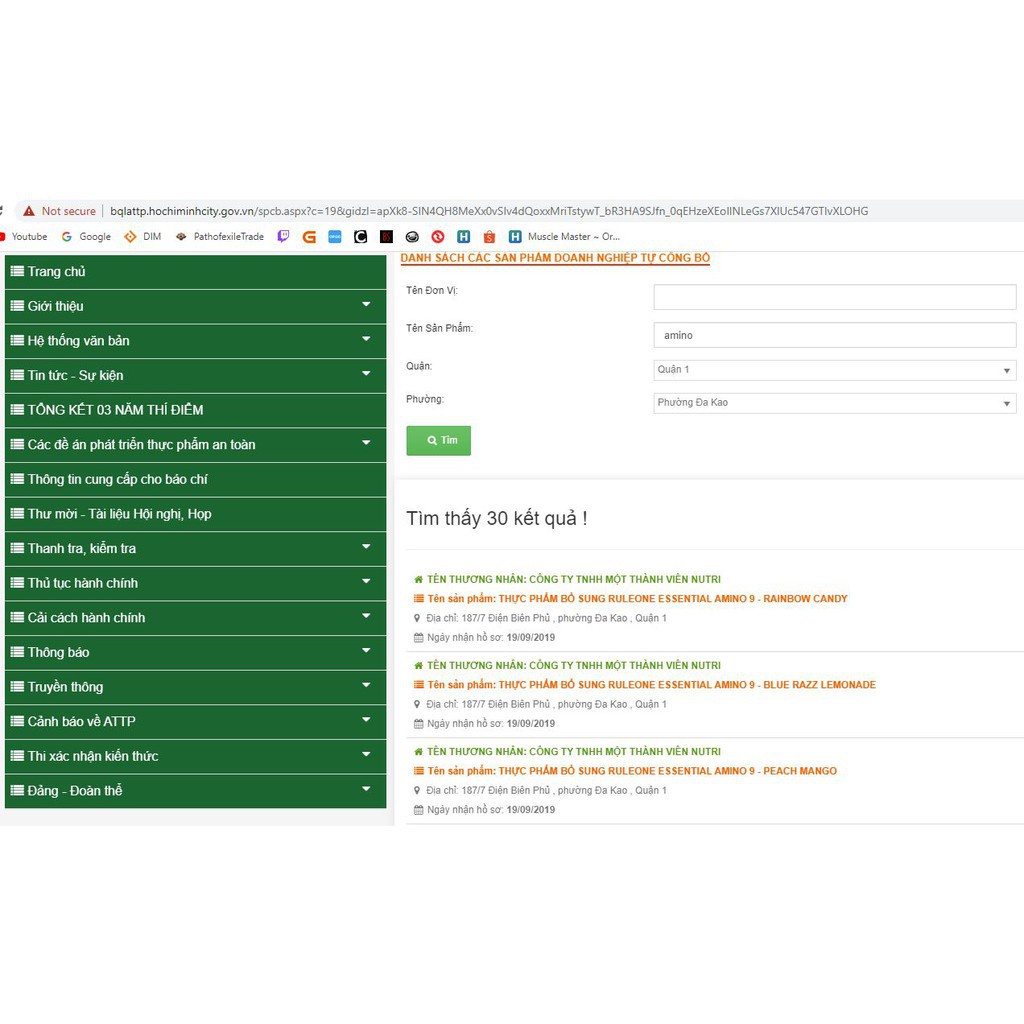The width and height of the screenshot is (1024, 1024).
Task: Expand the Giới thiệu menu arrow
Action: (366, 305)
